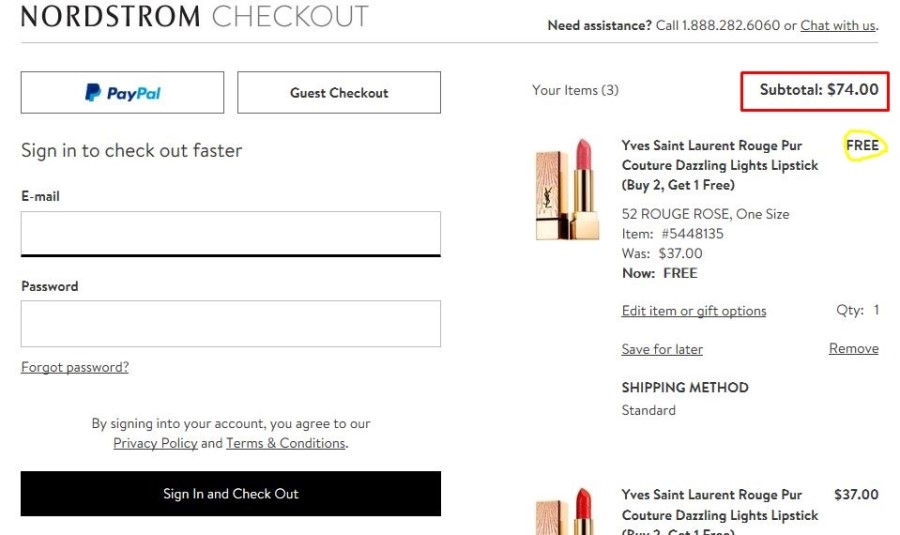The height and width of the screenshot is (535, 900).
Task: Click the red lipstick thumbnail
Action: pyautogui.click(x=567, y=513)
